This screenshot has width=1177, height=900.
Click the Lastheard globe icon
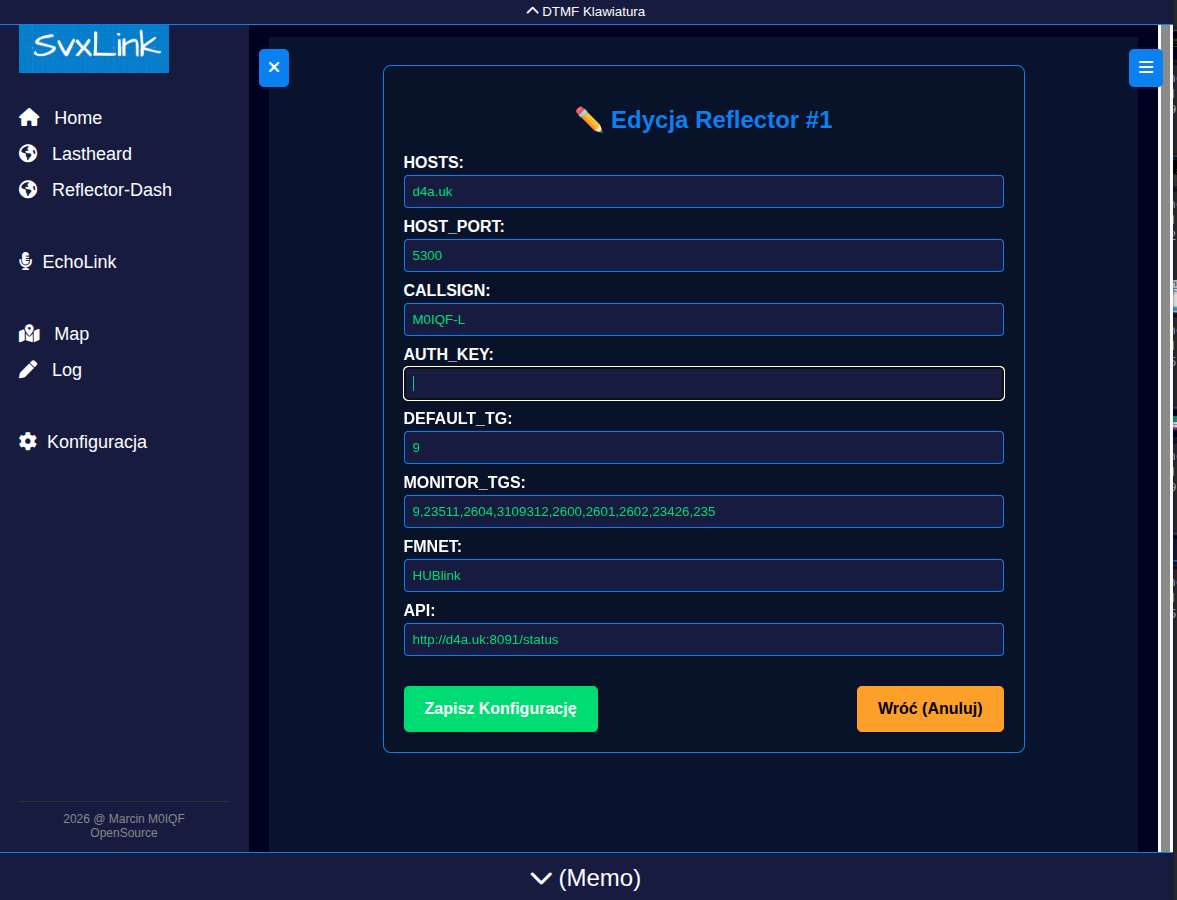29,154
